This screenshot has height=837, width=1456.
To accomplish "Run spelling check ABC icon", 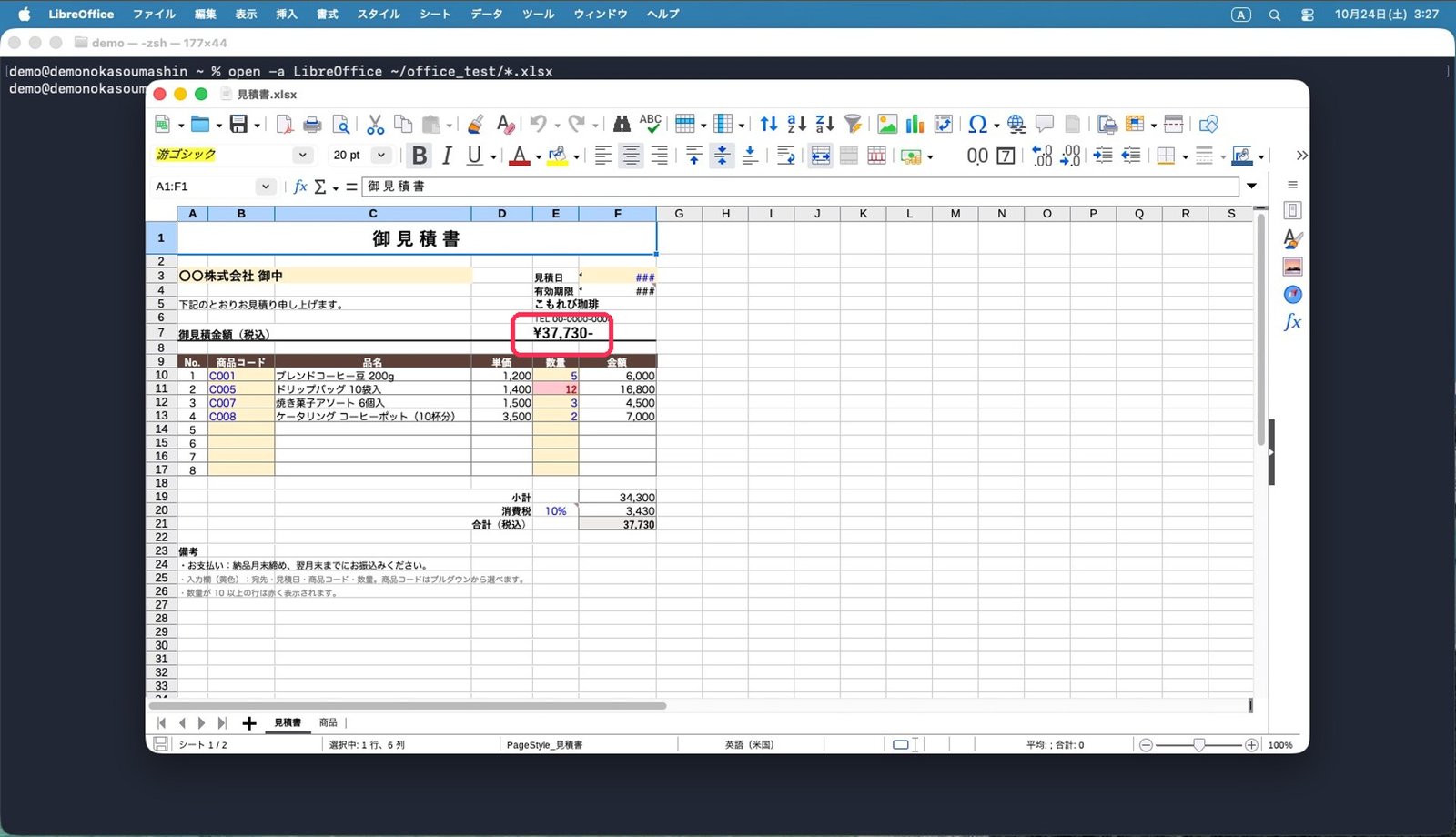I will (650, 124).
